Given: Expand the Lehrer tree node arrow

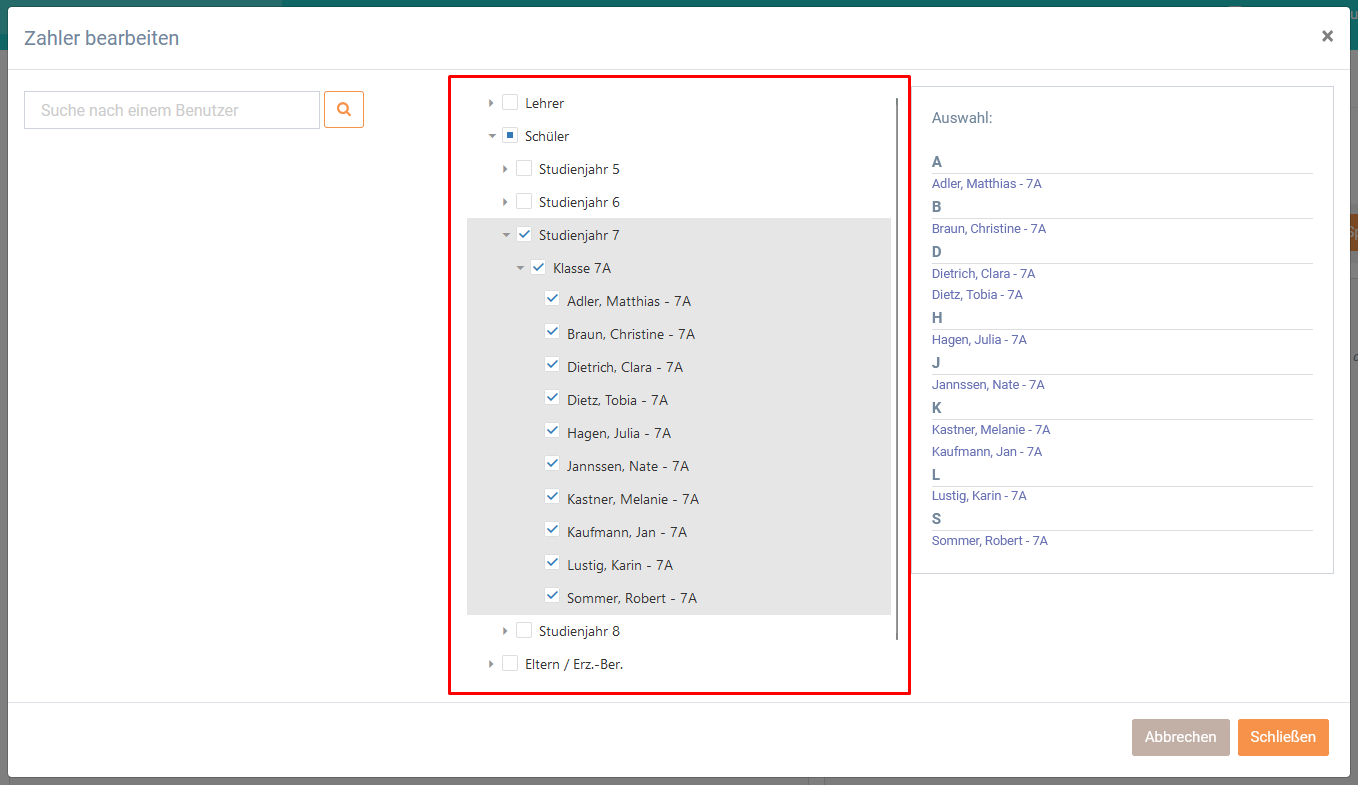Looking at the screenshot, I should click(x=491, y=103).
